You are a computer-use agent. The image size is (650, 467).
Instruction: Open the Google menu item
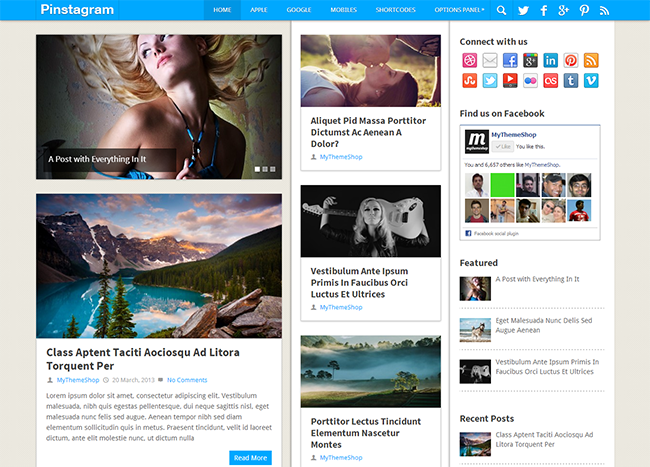click(x=298, y=10)
